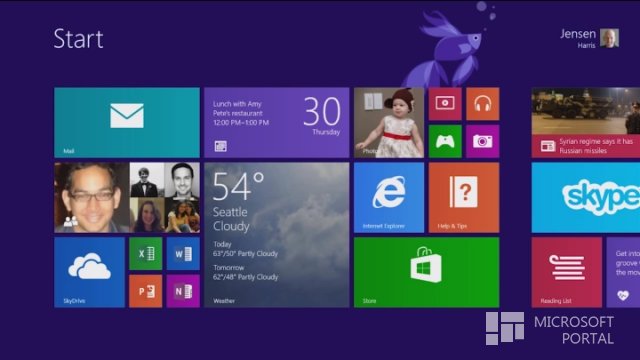Launch PowerPoint from the small tile
640x360 pixels.
146,291
